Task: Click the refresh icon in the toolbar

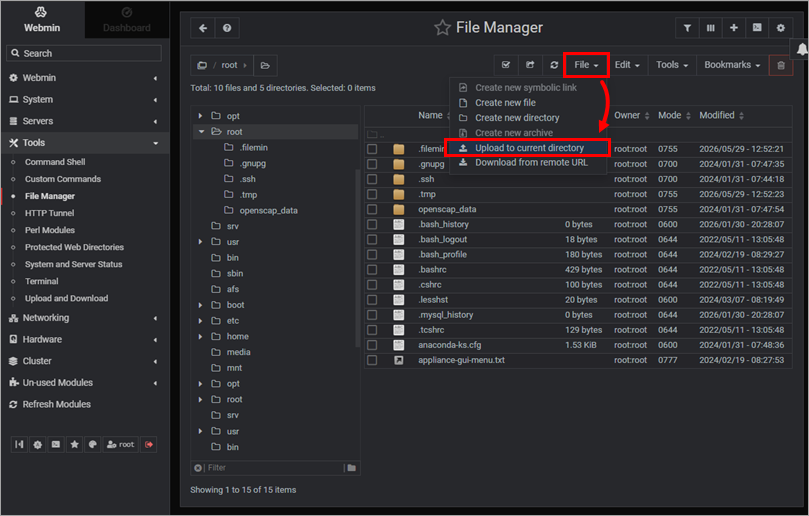Action: tap(554, 65)
